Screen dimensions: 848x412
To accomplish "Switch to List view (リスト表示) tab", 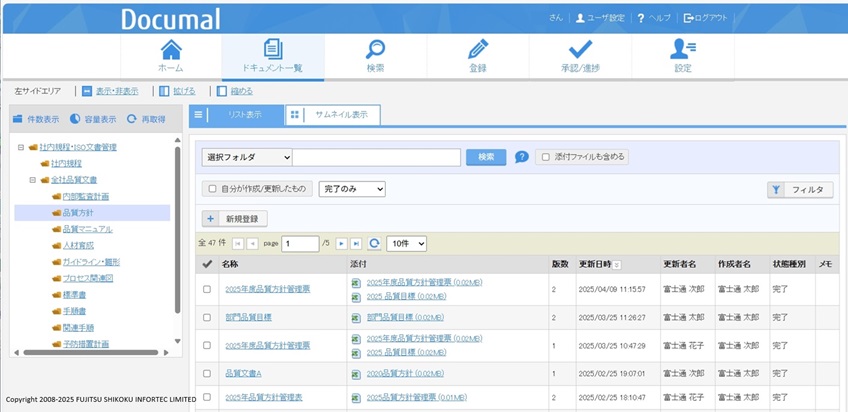I will pyautogui.click(x=237, y=115).
